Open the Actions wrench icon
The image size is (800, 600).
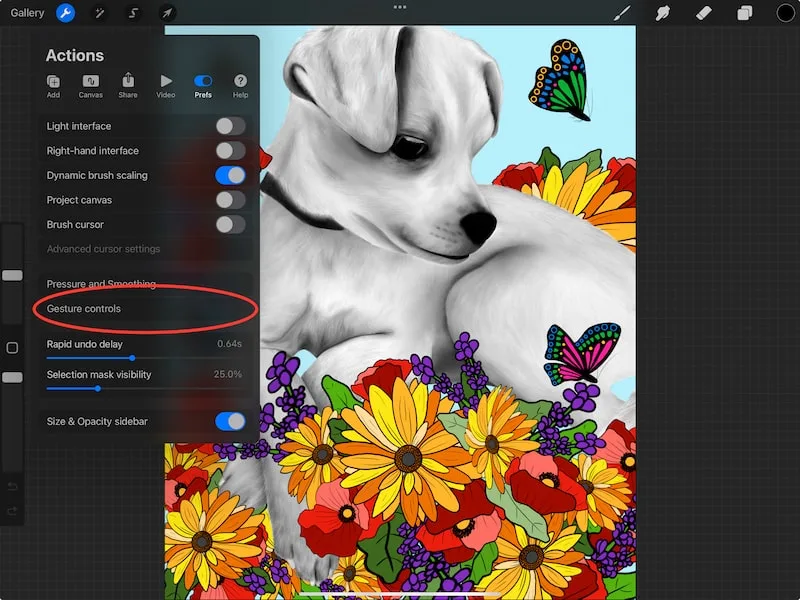(65, 13)
